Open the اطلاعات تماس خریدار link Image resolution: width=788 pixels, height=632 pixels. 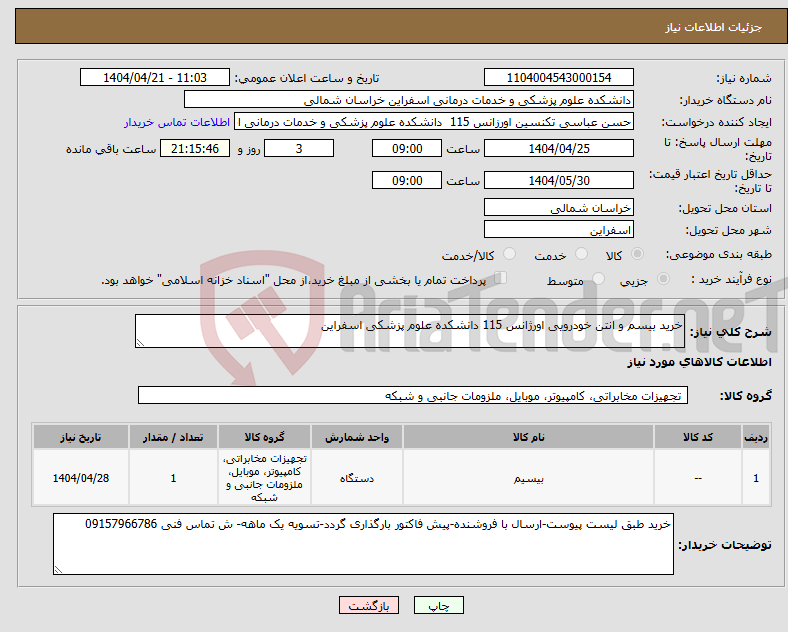click(x=177, y=122)
